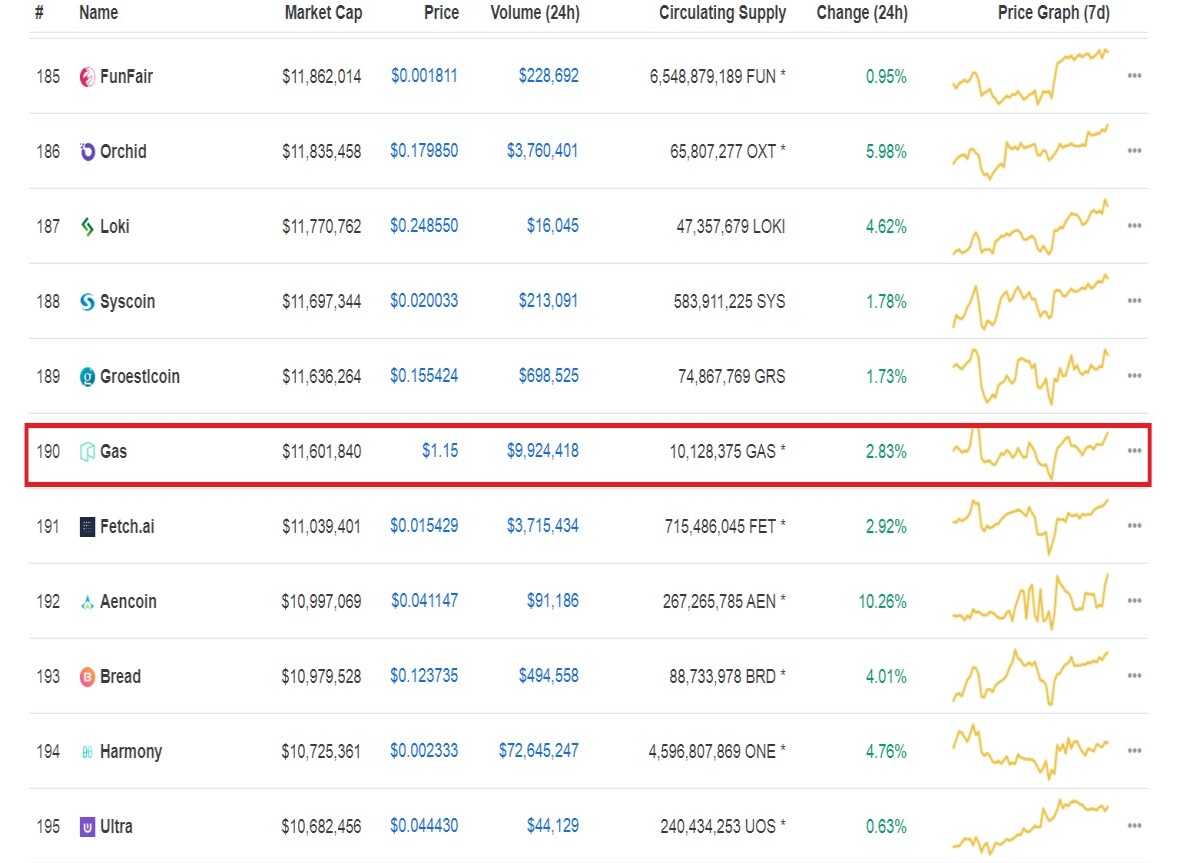The height and width of the screenshot is (863, 1200).
Task: Click the Harmony coin logo icon
Action: click(87, 751)
